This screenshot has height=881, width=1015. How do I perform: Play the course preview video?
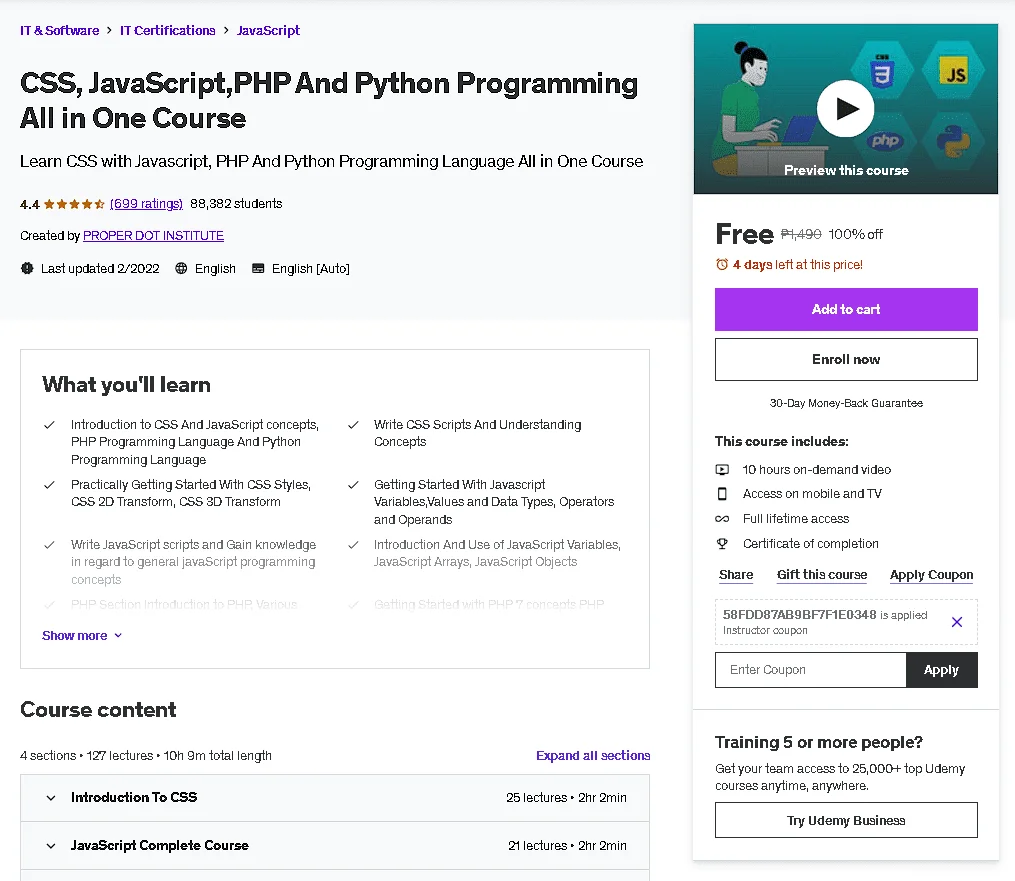coord(845,108)
